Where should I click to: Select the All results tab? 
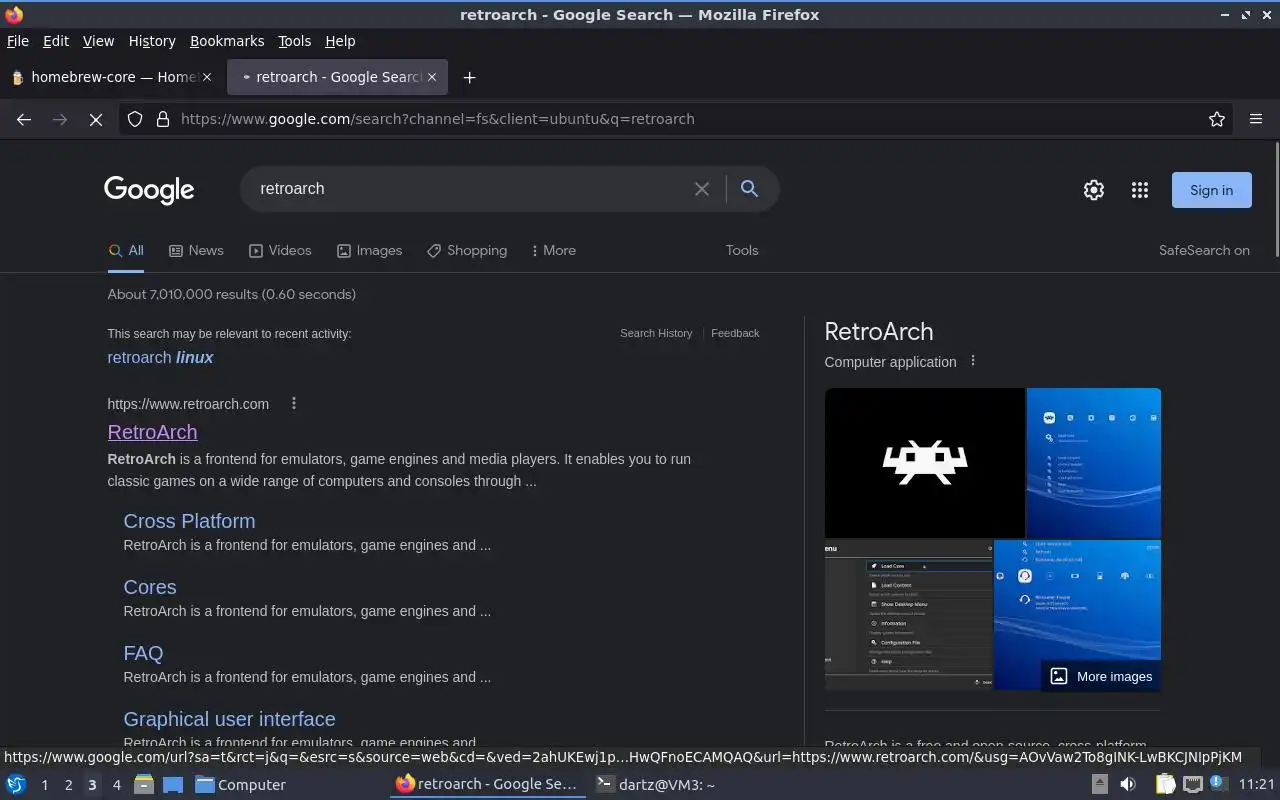(126, 251)
